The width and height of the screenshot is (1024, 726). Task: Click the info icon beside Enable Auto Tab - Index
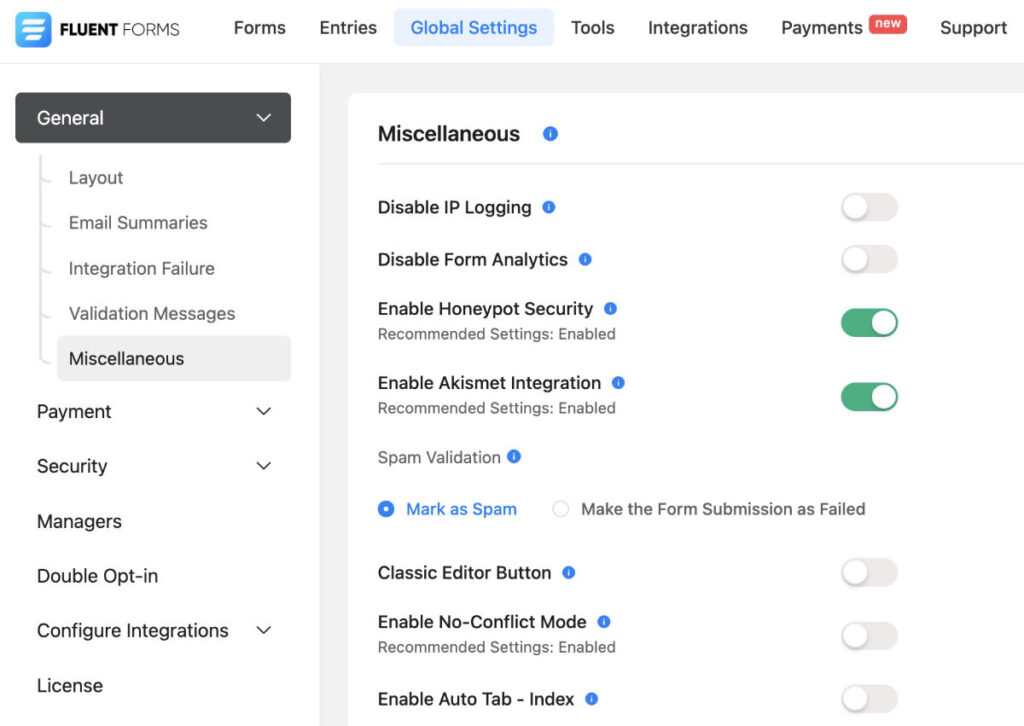click(590, 697)
